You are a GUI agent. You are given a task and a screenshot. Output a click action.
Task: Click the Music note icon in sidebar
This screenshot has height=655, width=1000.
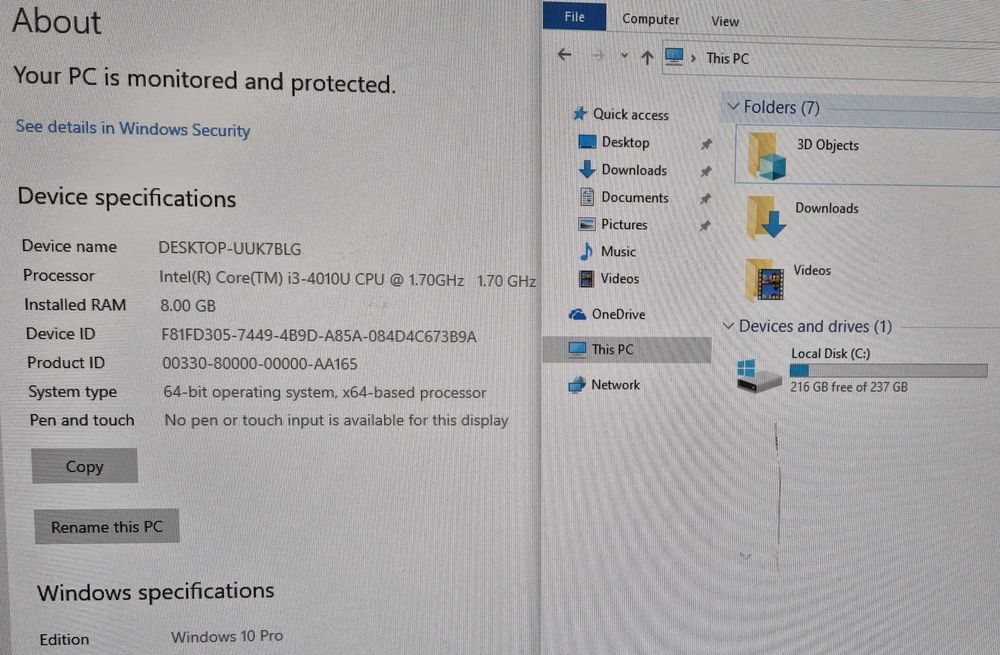[586, 251]
